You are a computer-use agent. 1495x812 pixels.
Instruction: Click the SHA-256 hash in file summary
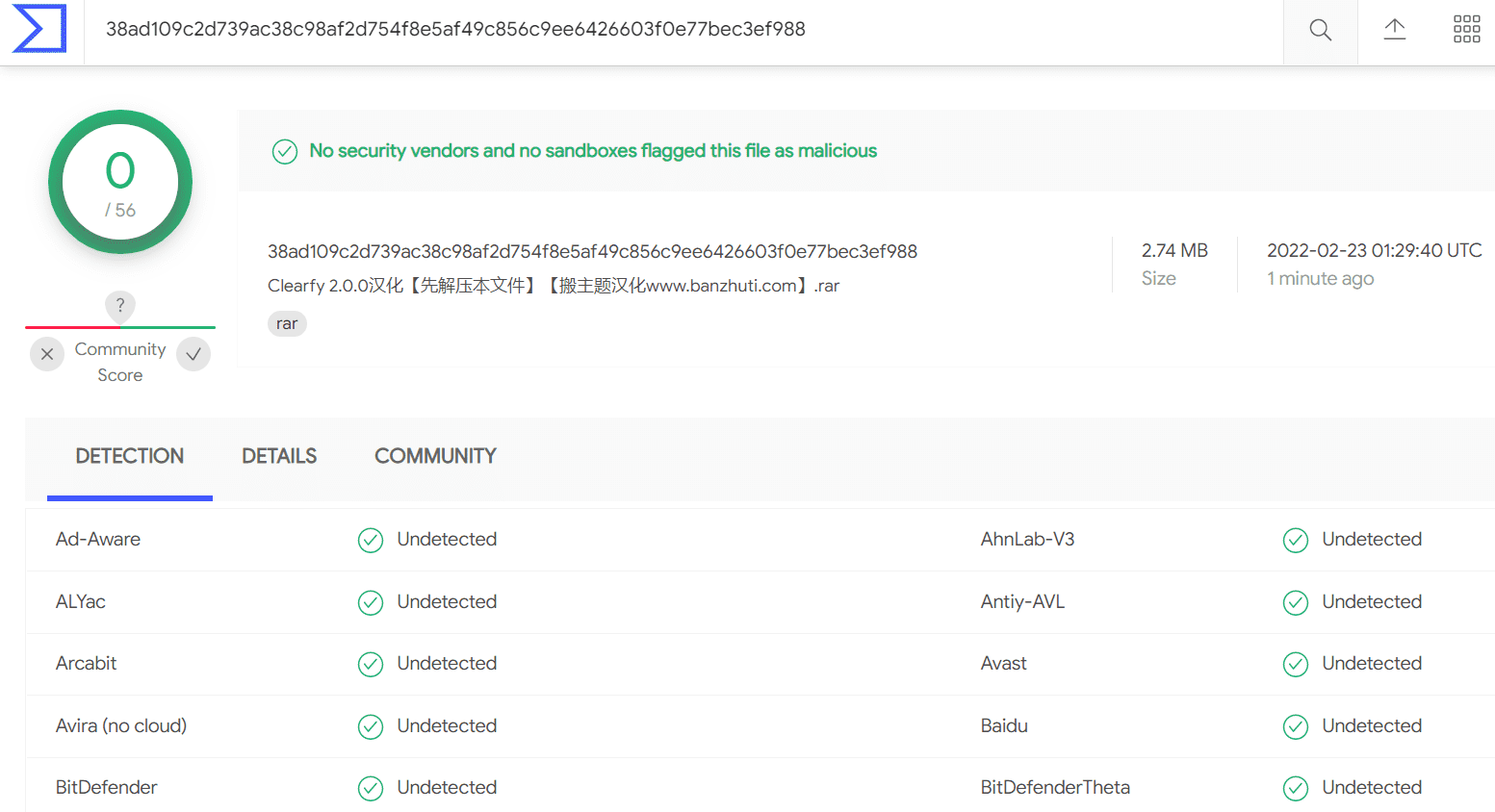click(592, 252)
